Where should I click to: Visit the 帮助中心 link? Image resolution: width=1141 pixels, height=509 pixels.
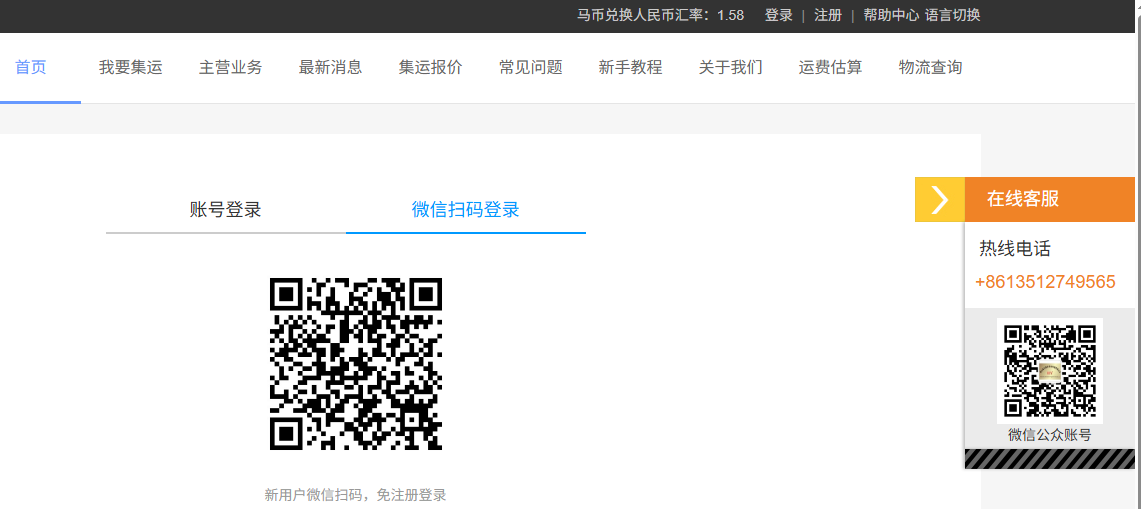coord(891,15)
